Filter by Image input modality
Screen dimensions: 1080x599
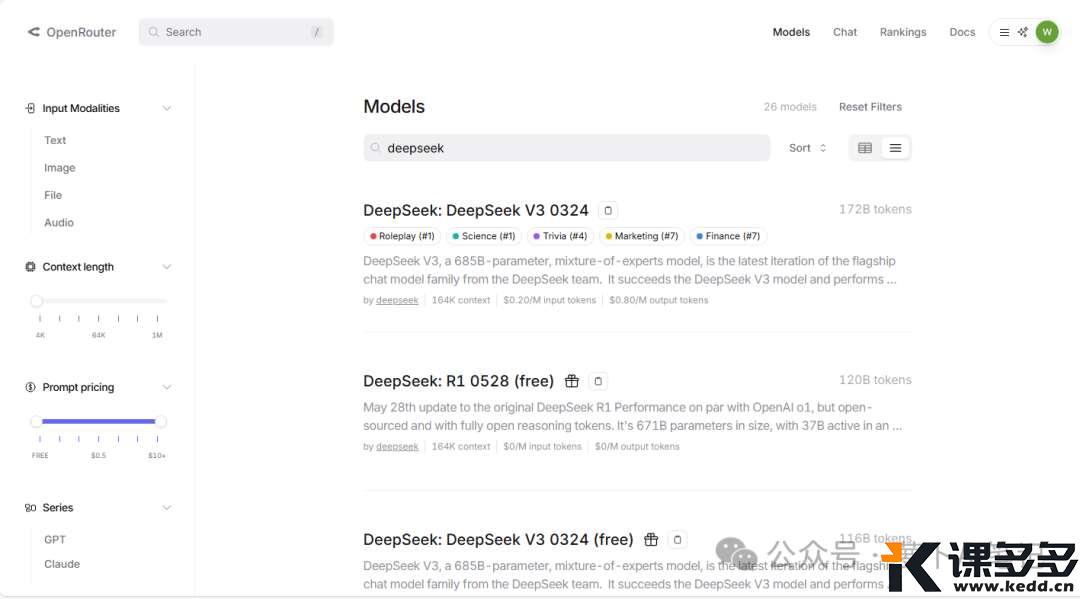pyautogui.click(x=60, y=168)
